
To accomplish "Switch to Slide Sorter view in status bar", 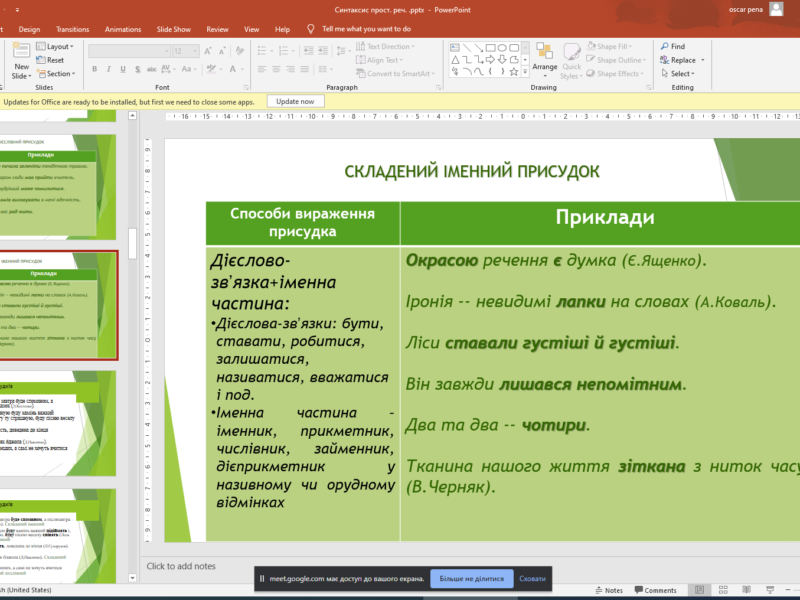I will coord(721,590).
